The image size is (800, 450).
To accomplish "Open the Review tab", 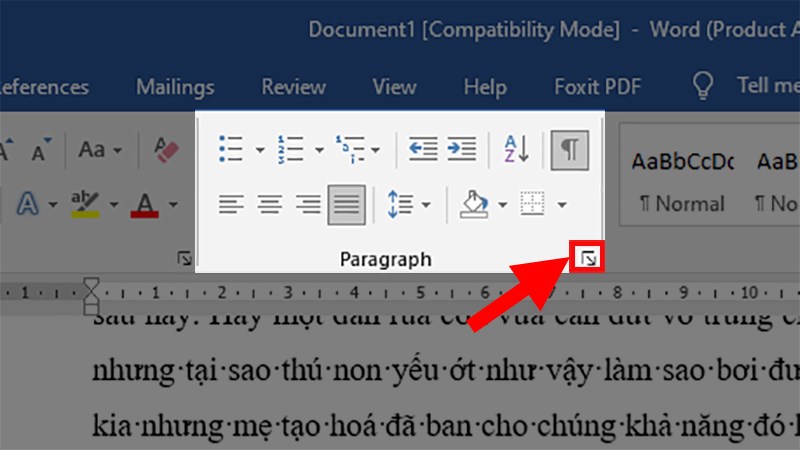I will 293,87.
